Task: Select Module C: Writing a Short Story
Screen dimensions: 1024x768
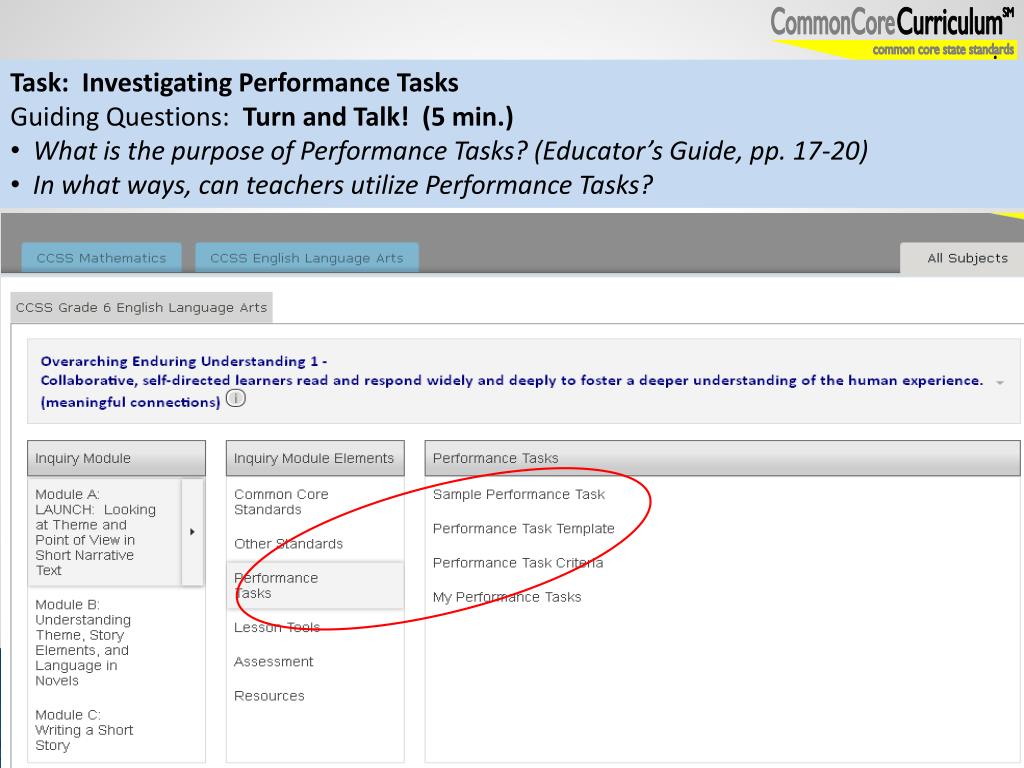Action: [84, 730]
